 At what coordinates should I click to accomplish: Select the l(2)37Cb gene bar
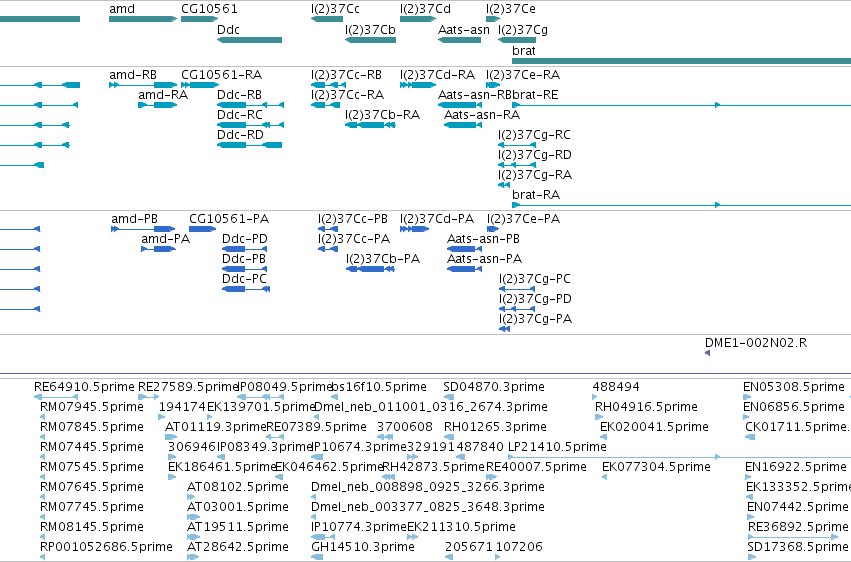(370, 40)
